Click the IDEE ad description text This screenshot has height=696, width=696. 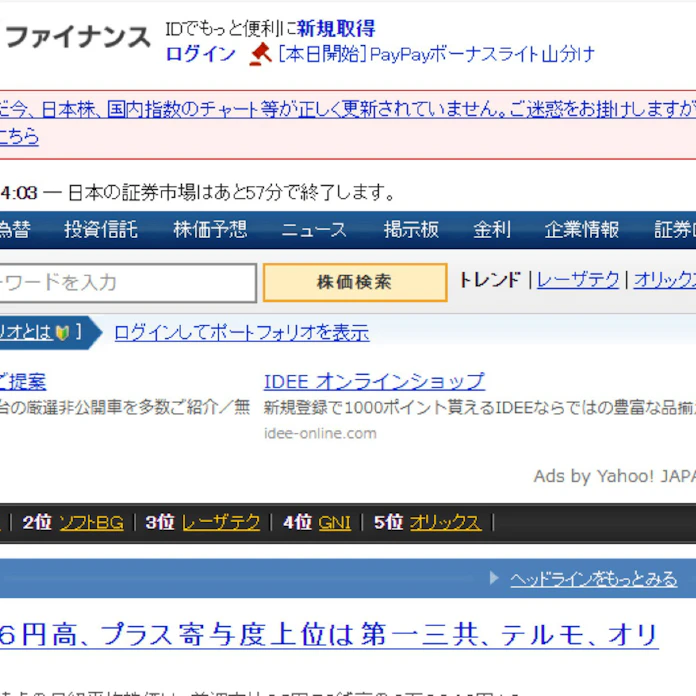click(480, 407)
